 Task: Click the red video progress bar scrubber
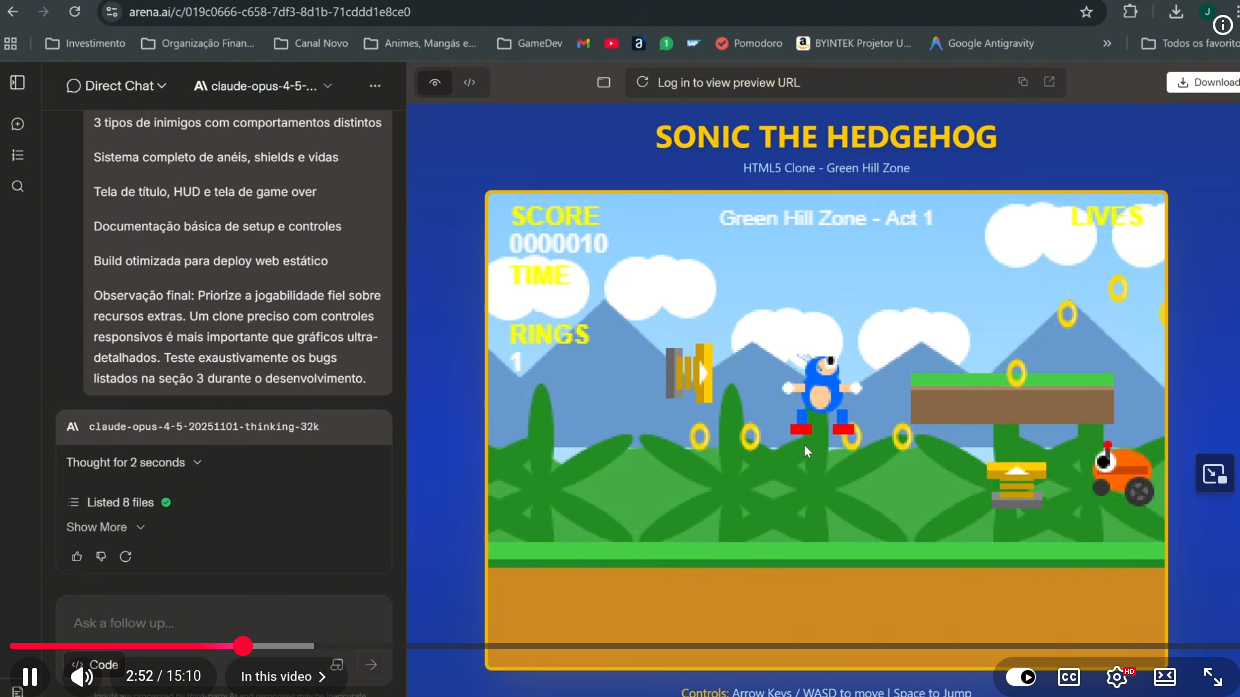tap(243, 646)
